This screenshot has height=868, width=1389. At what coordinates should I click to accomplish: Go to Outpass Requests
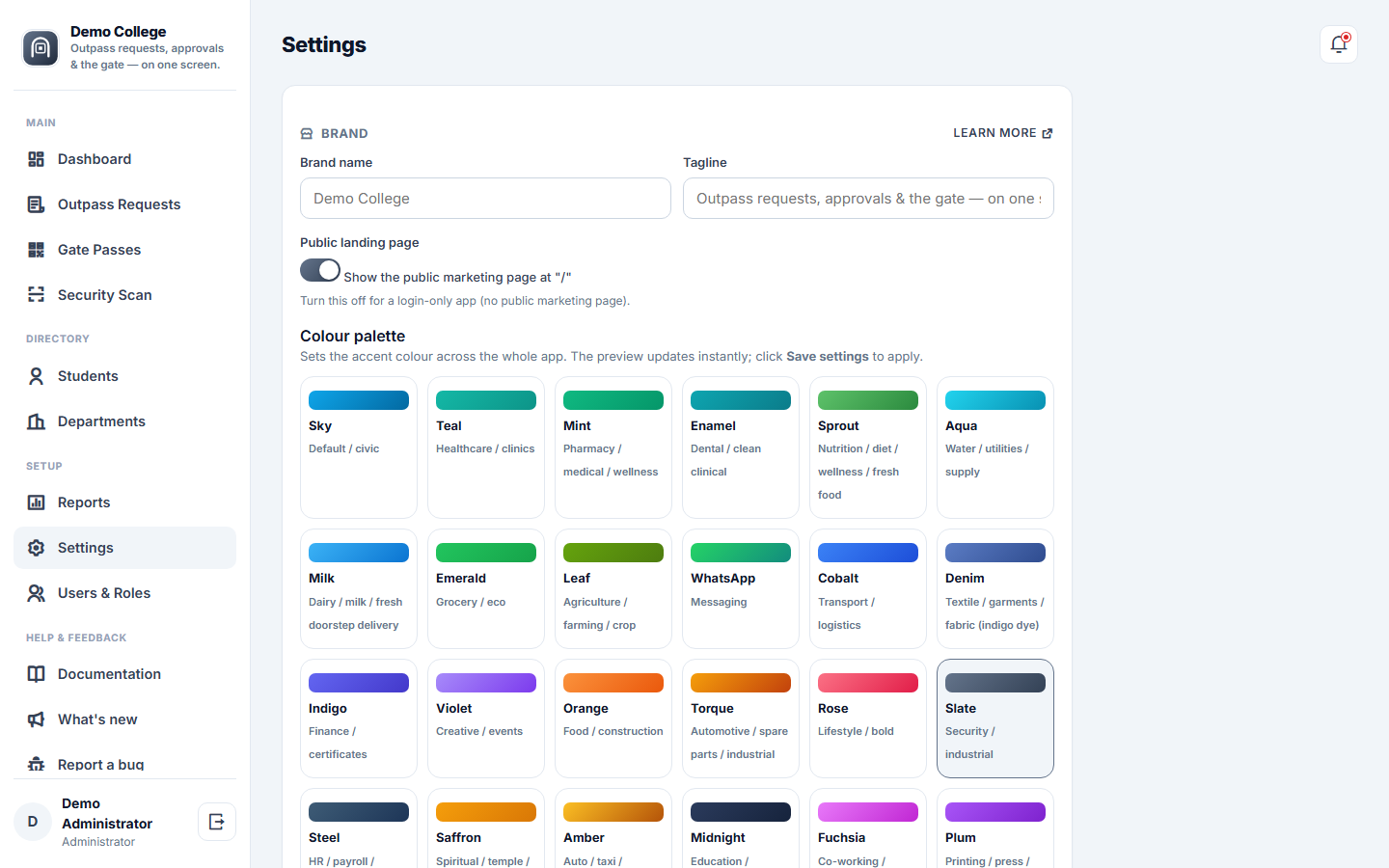point(124,204)
